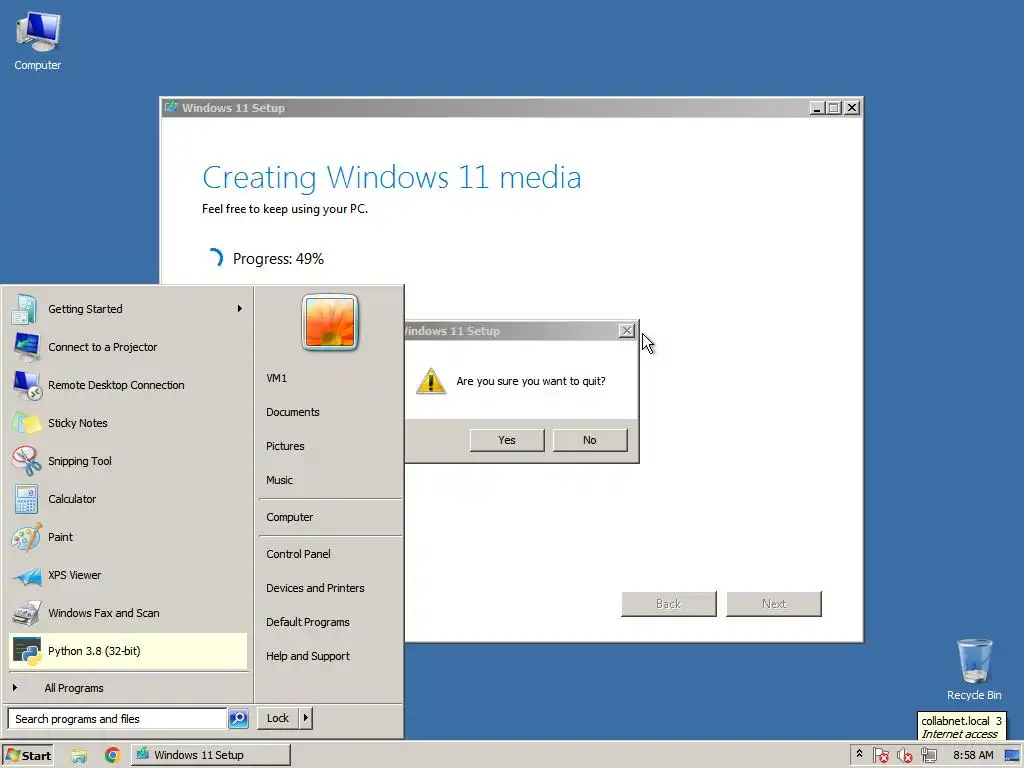Click the Show desktop icon near clock
The height and width of the screenshot is (768, 1024).
(1013, 756)
